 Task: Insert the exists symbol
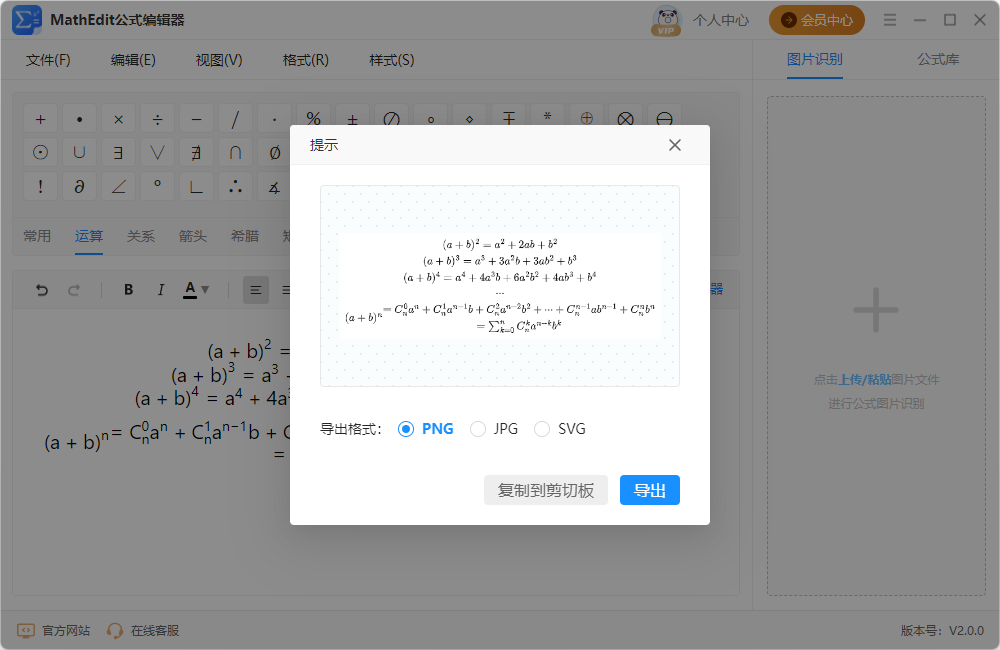coord(118,152)
